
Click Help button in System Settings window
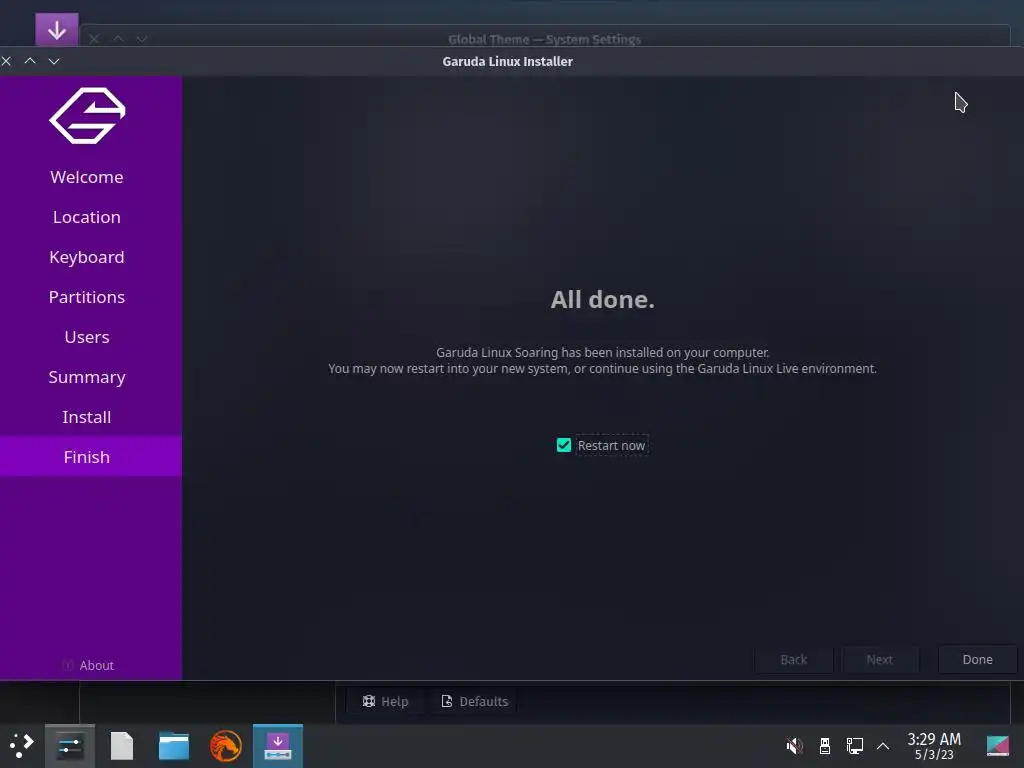(x=385, y=701)
